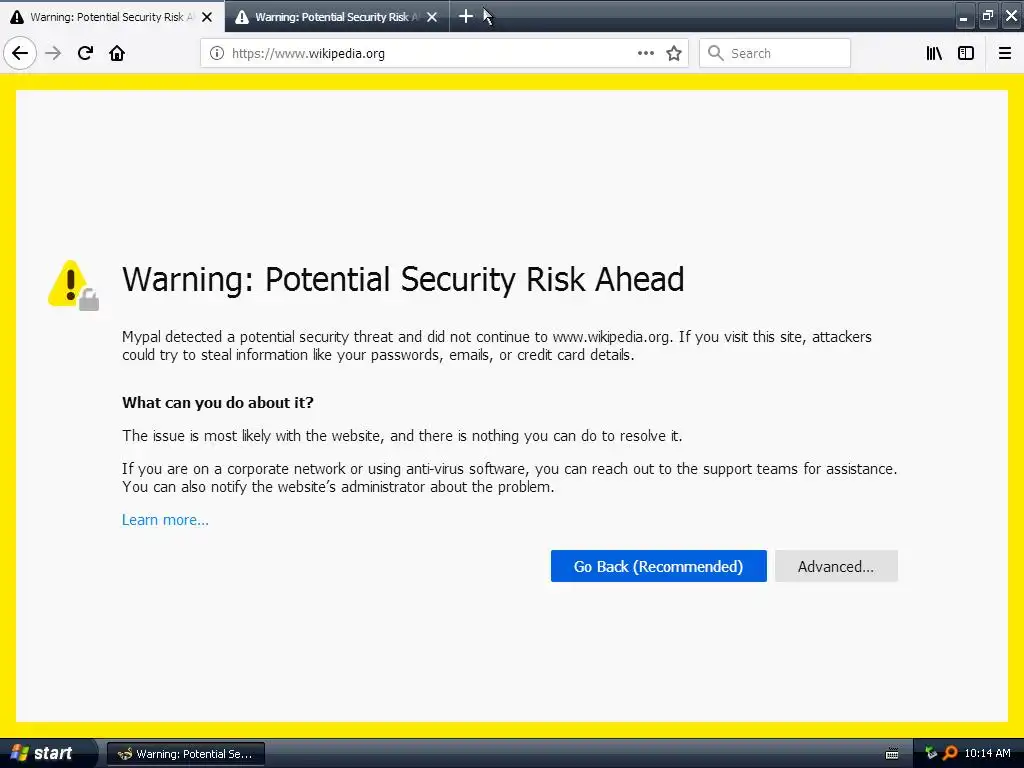Open the home page icon

[117, 54]
